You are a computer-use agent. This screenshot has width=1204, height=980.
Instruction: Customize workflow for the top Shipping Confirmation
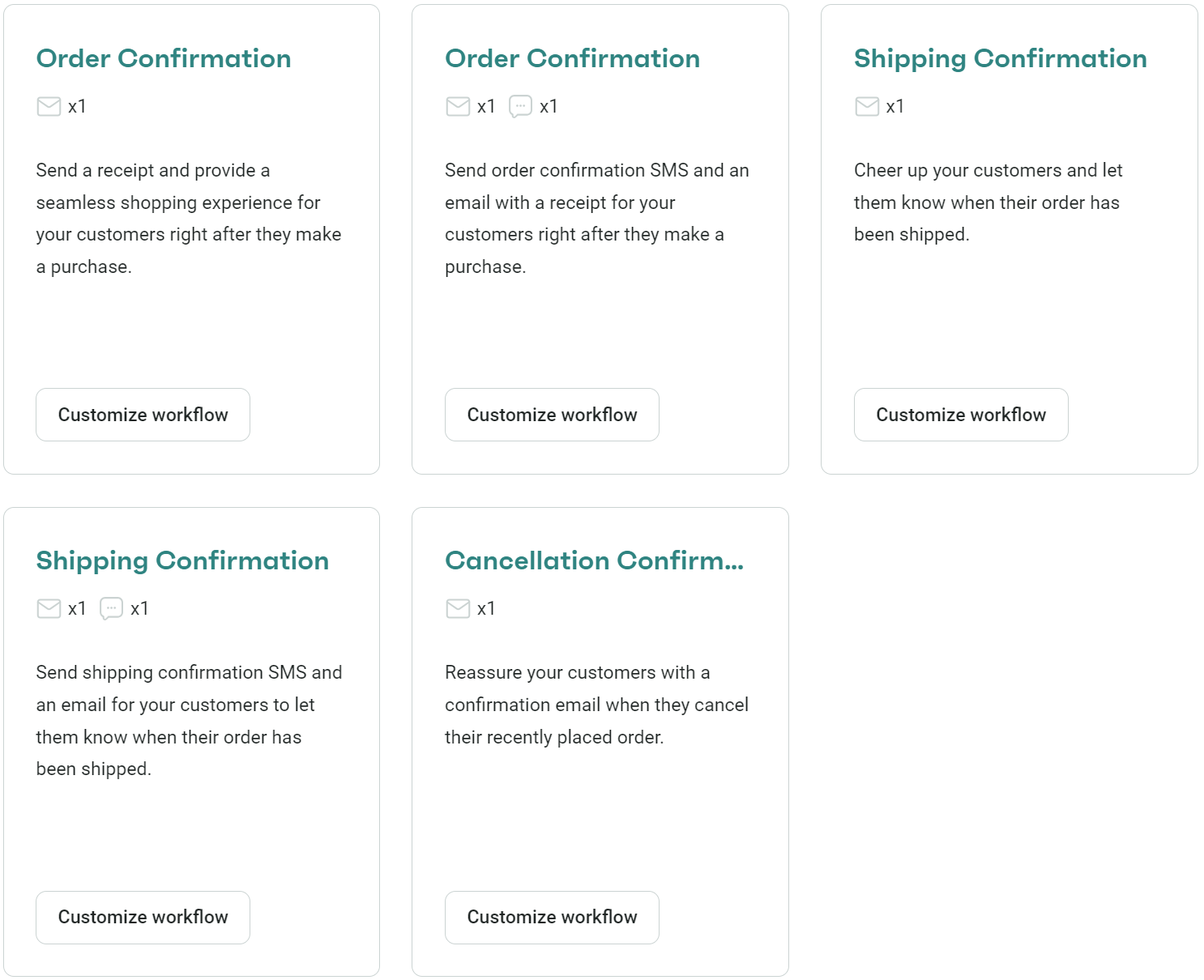960,415
